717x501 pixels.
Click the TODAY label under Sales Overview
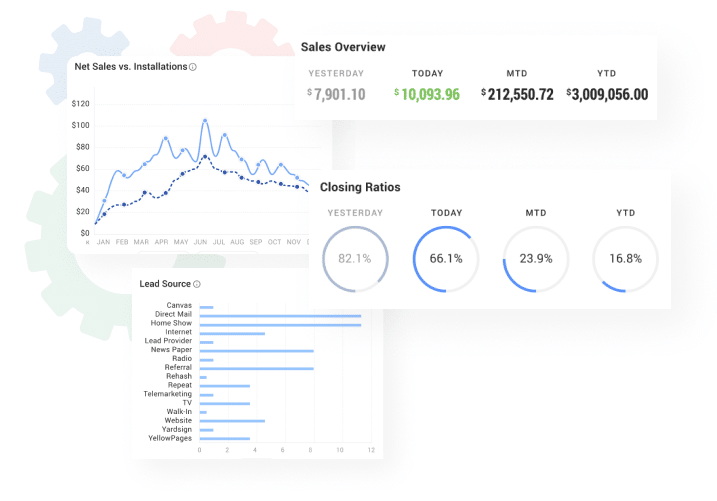click(428, 74)
